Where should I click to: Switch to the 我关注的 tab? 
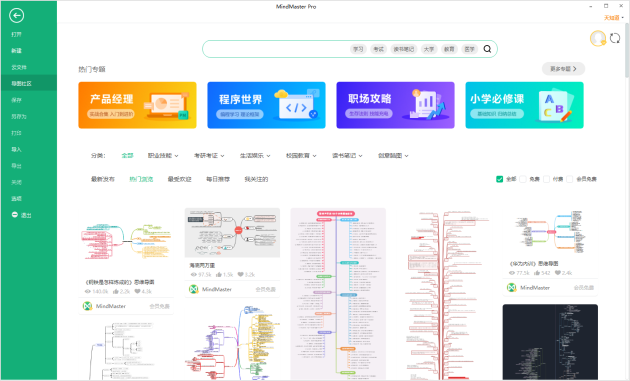[256, 179]
